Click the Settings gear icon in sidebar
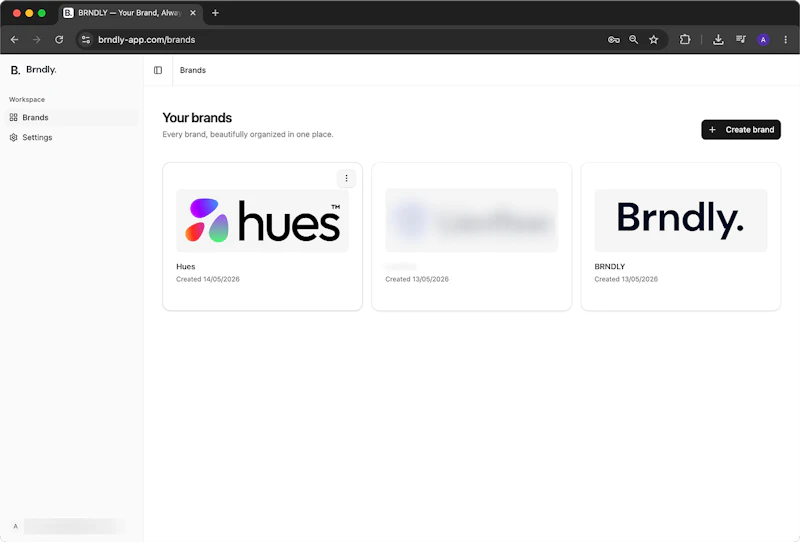This screenshot has height=542, width=800. [x=14, y=137]
